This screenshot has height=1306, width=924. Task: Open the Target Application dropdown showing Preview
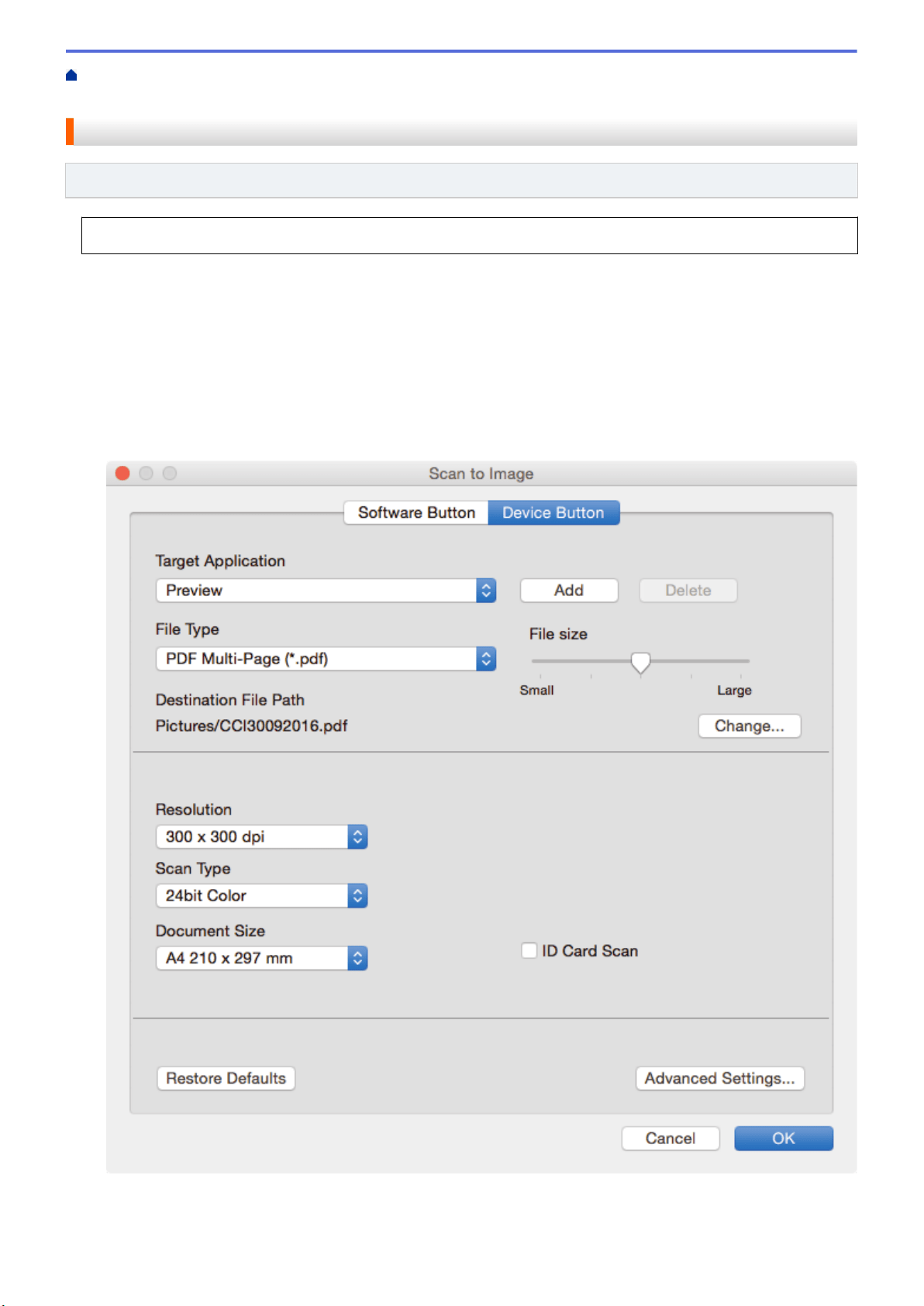coord(326,591)
